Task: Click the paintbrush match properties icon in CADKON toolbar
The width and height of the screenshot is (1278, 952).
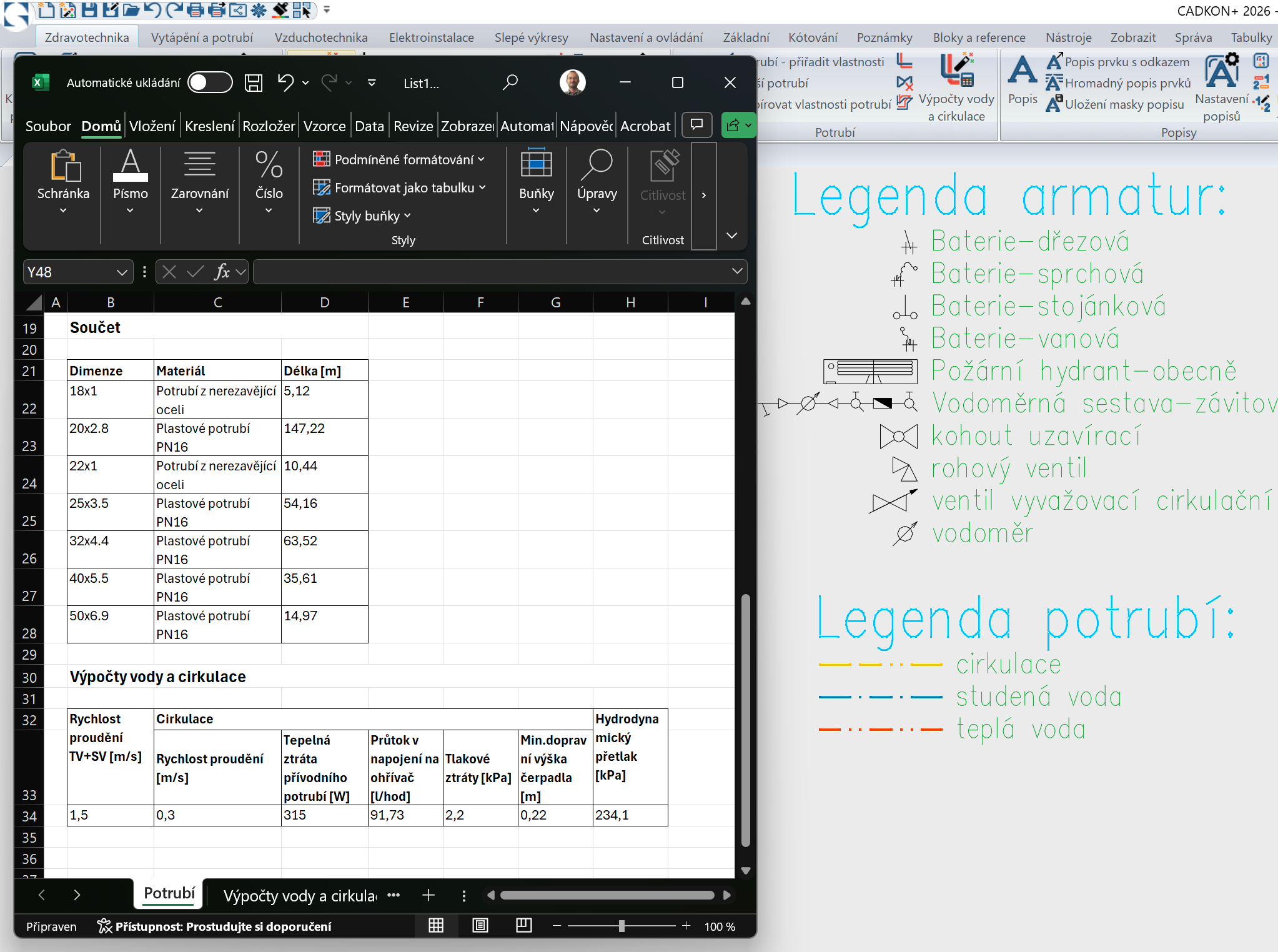Action: click(x=280, y=9)
